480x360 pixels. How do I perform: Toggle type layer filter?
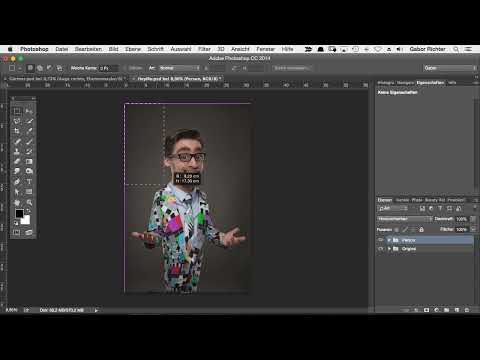click(440, 209)
